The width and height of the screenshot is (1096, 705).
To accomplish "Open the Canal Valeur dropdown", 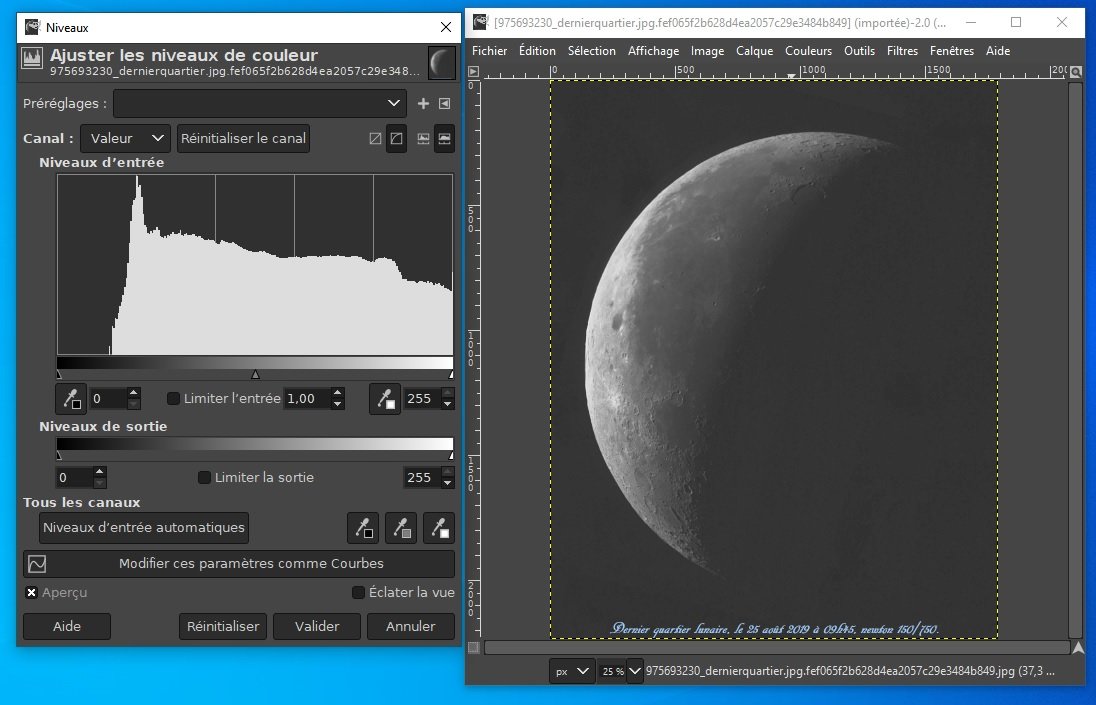I will [x=125, y=138].
